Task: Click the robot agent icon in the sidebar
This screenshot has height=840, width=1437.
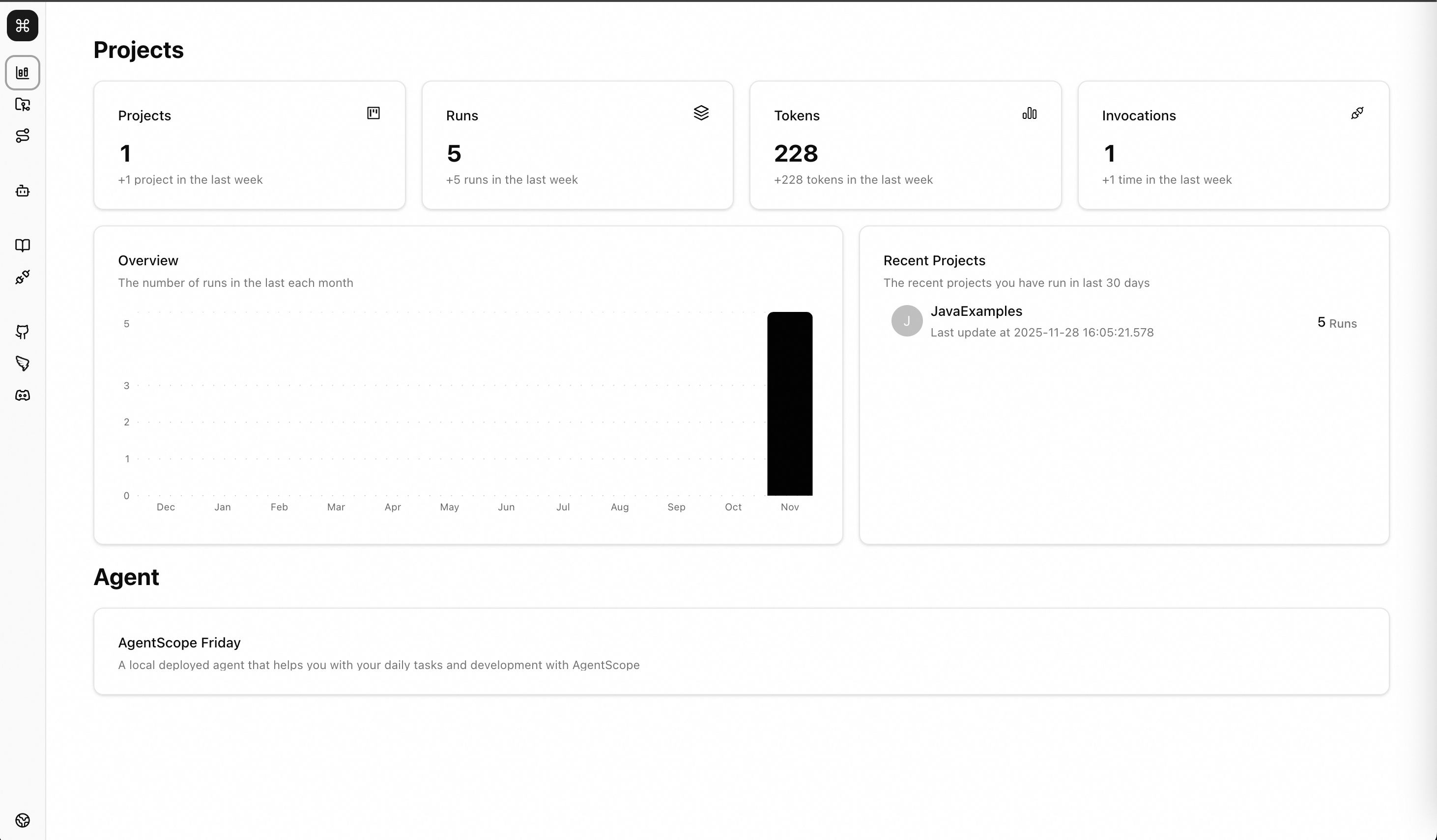Action: click(x=22, y=191)
